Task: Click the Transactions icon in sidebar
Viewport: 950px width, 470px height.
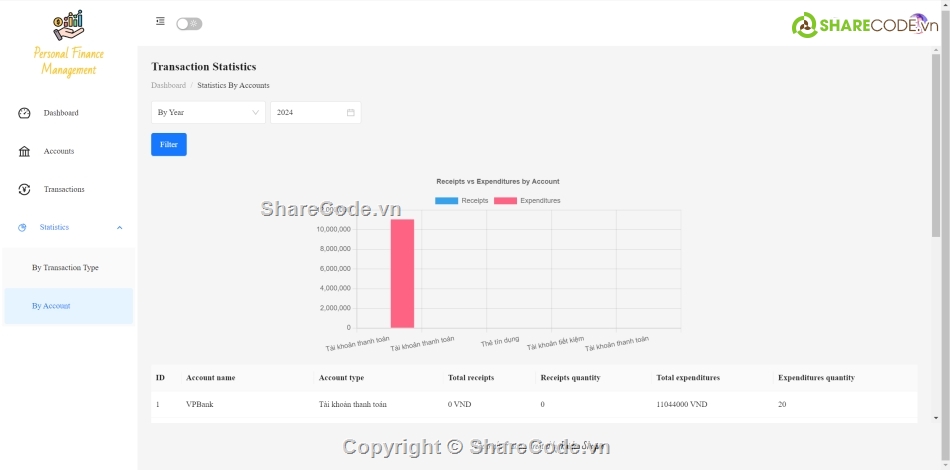Action: [24, 189]
